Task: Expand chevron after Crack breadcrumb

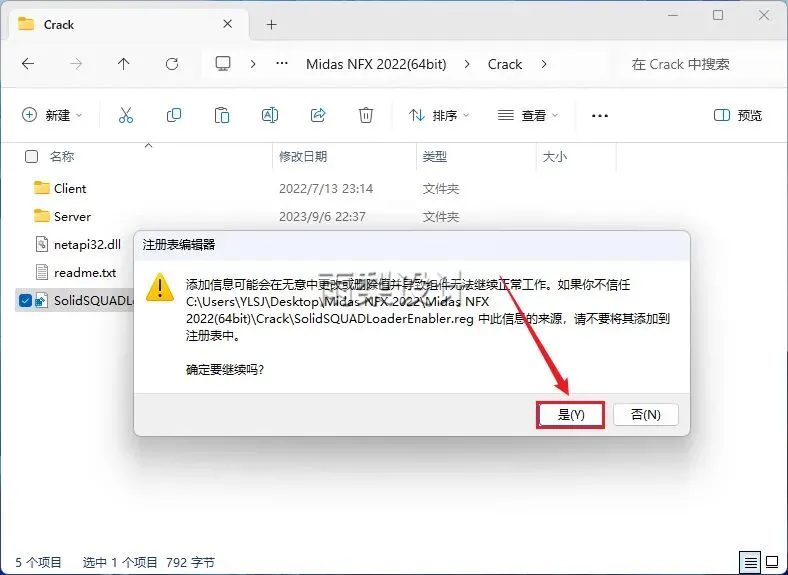Action: [543, 64]
